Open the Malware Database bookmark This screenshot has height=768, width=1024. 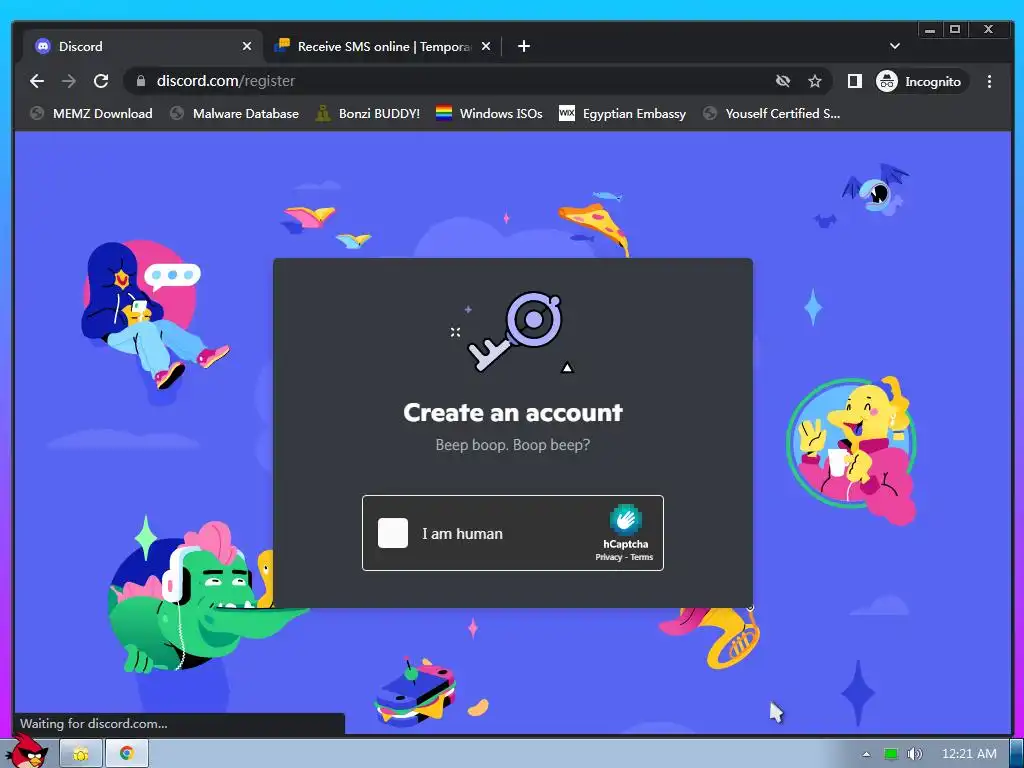tap(234, 114)
